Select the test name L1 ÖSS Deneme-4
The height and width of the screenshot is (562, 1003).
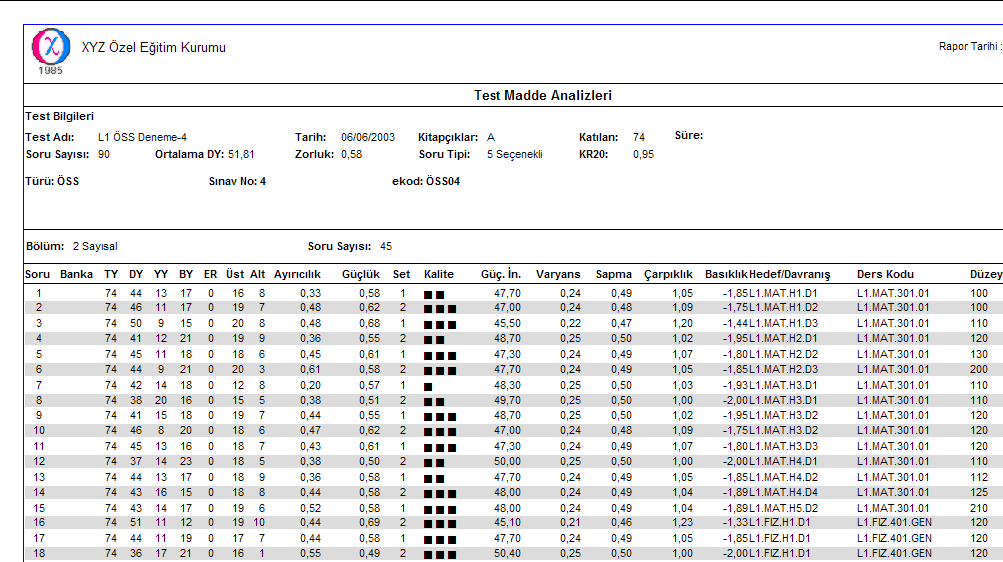click(x=142, y=137)
